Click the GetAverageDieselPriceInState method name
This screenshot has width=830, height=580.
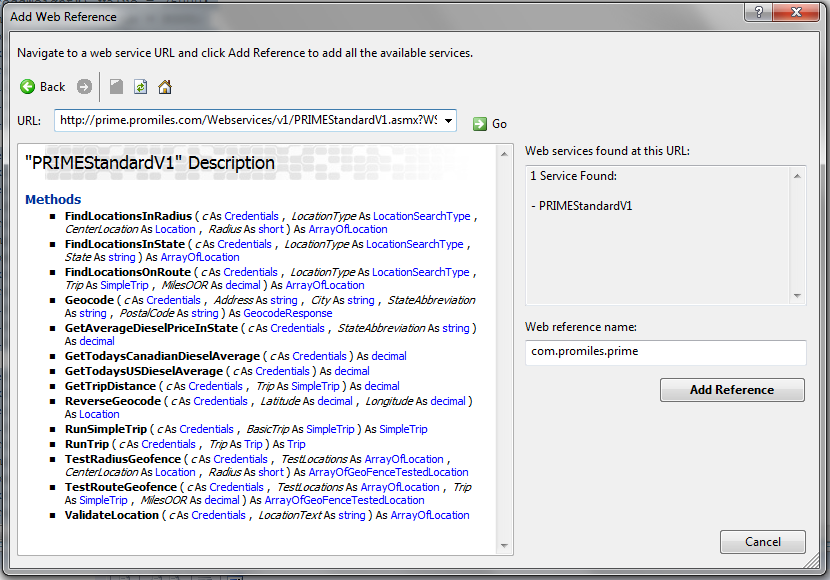click(x=151, y=328)
